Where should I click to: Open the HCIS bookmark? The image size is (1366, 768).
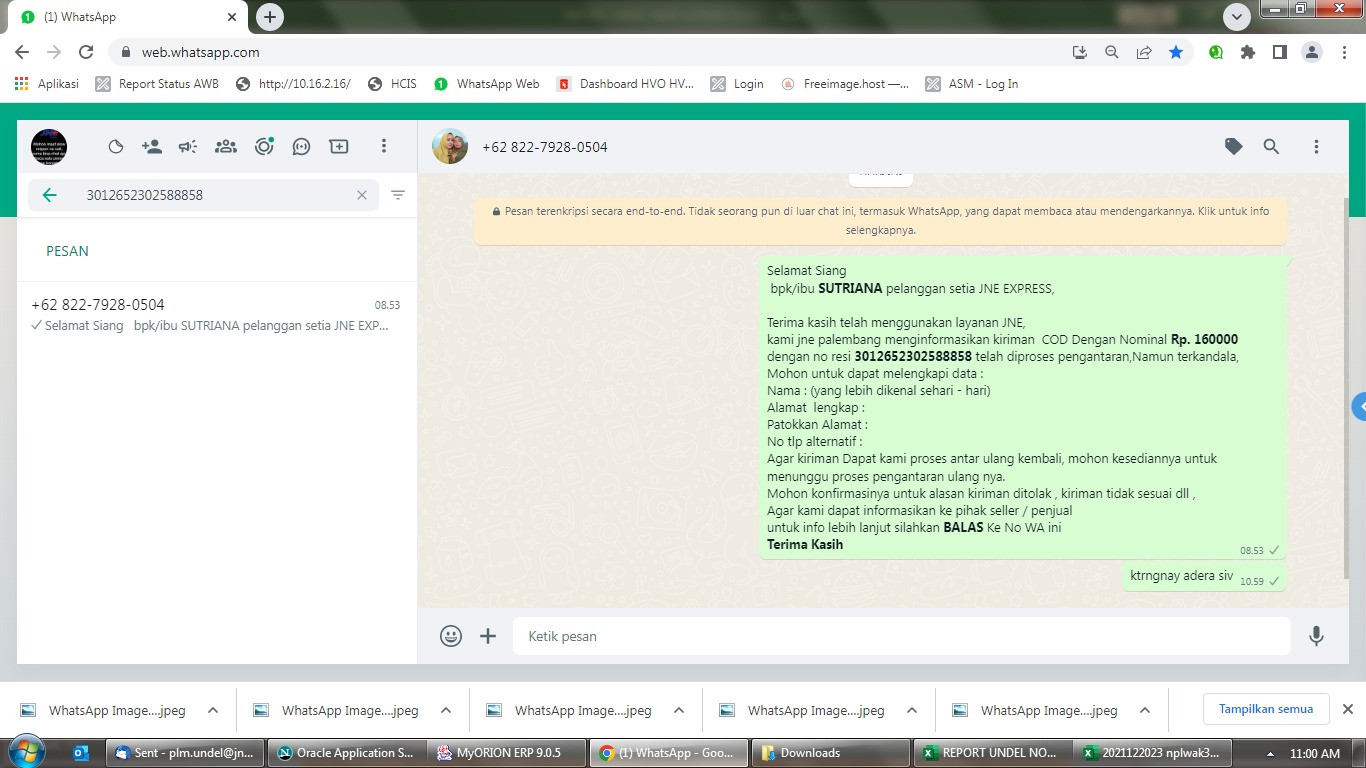pos(392,84)
